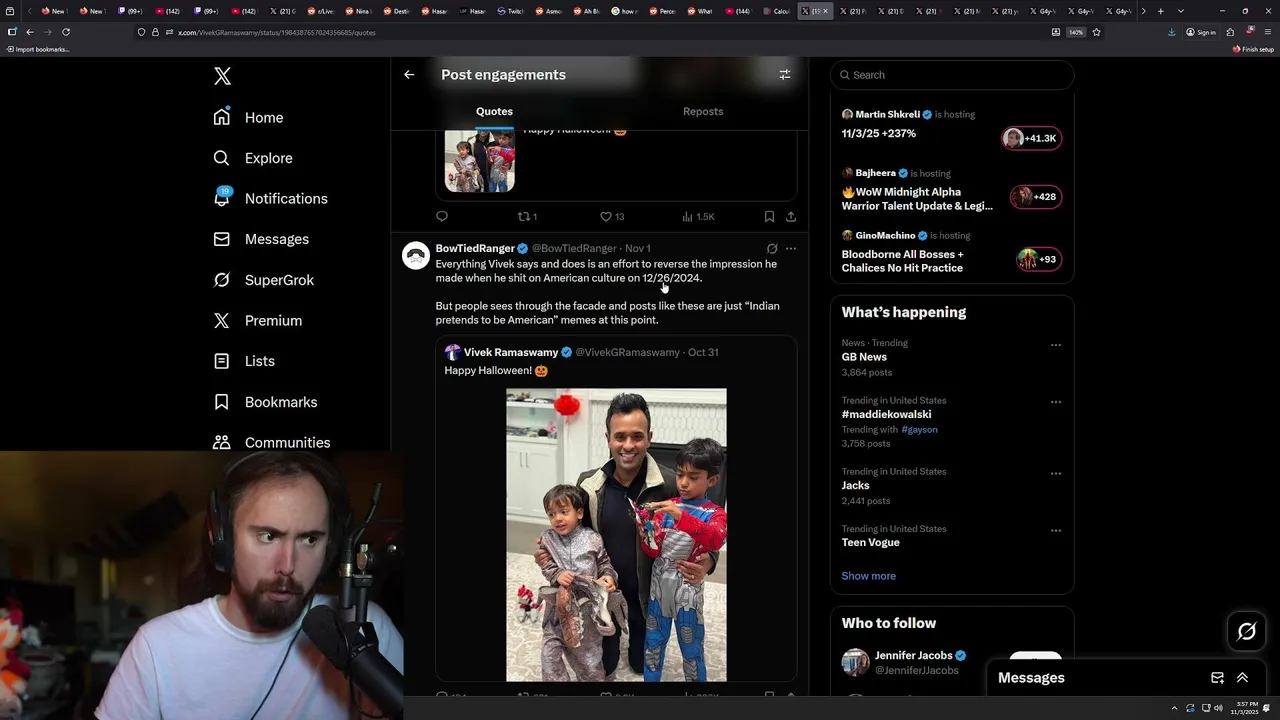
Task: Go to Home in the sidebar
Action: click(x=248, y=117)
